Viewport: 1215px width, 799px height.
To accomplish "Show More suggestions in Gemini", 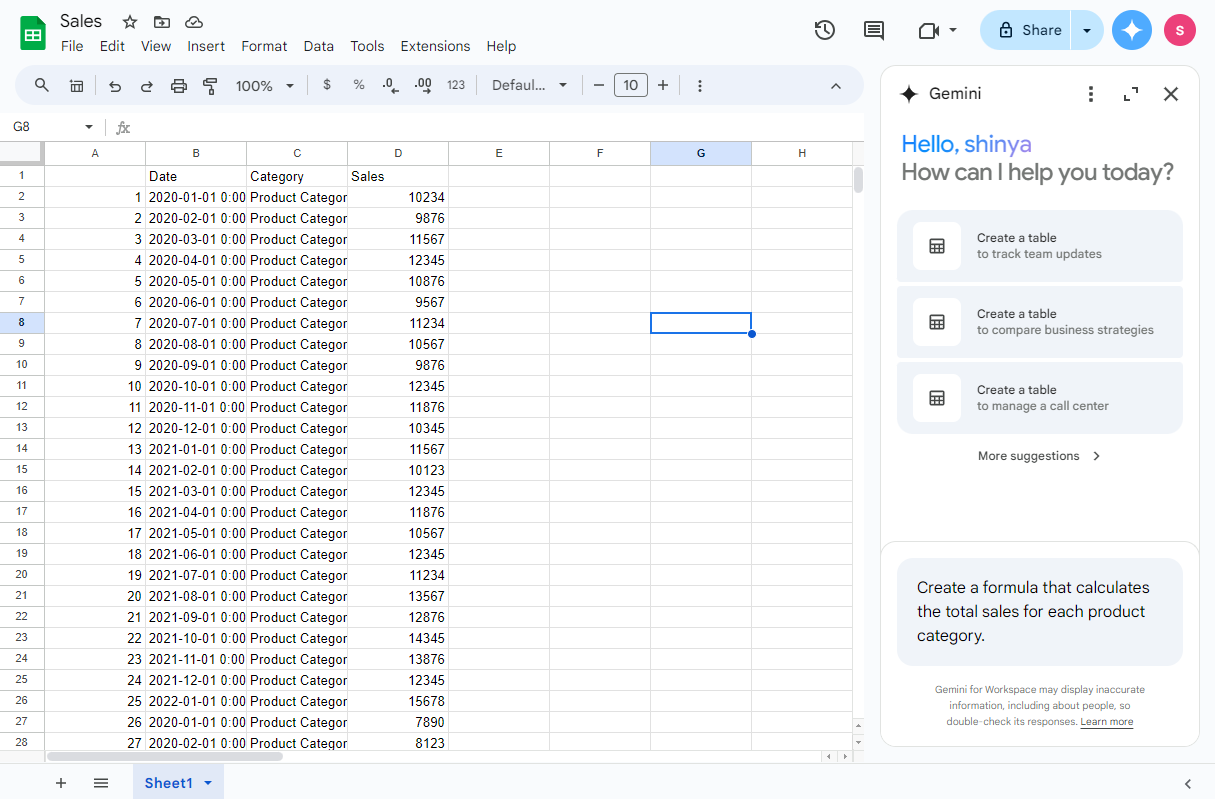I will (1040, 456).
